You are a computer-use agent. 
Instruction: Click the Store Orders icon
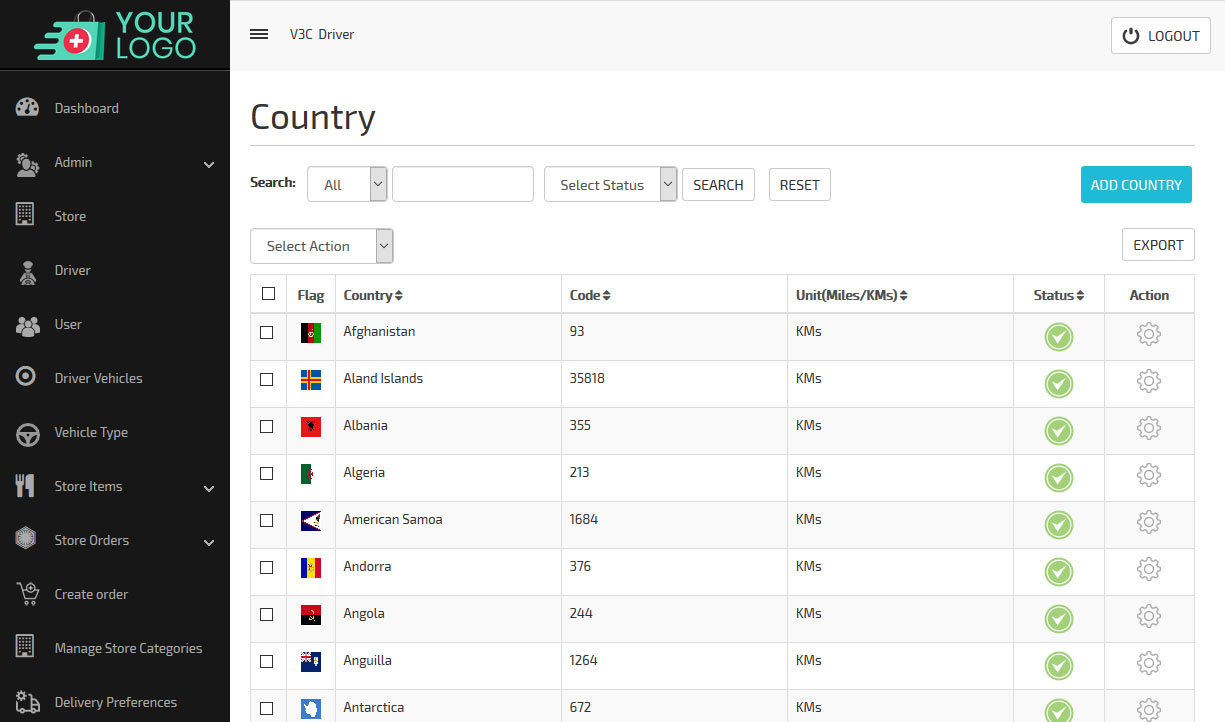(x=26, y=540)
